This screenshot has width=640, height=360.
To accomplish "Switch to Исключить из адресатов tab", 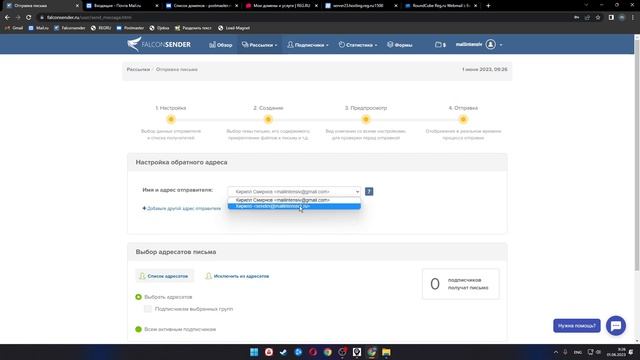I will click(x=237, y=276).
